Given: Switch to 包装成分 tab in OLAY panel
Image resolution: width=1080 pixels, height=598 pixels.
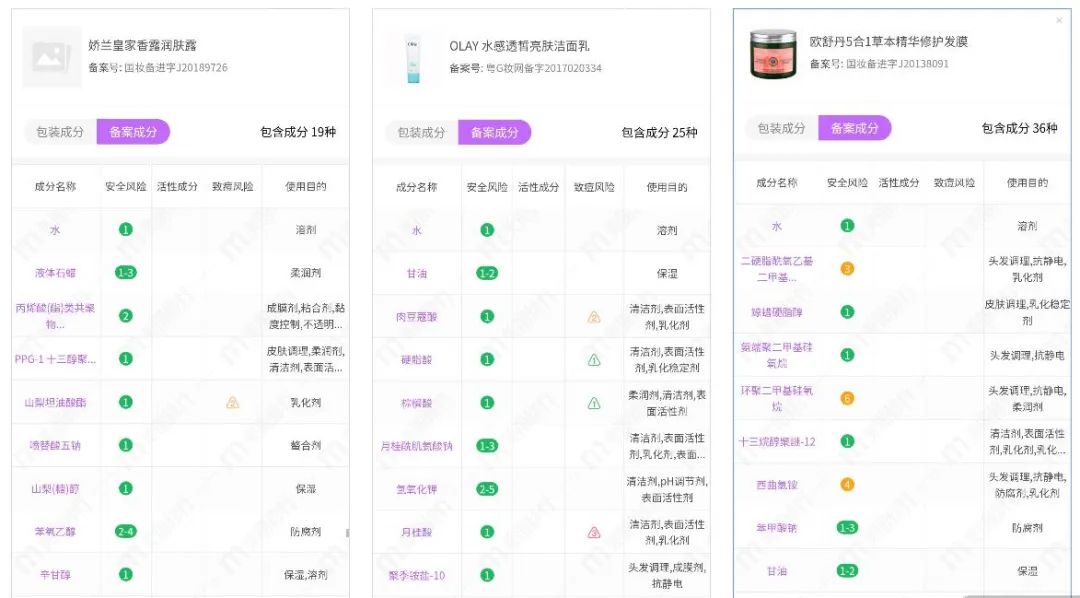Looking at the screenshot, I should click(422, 132).
